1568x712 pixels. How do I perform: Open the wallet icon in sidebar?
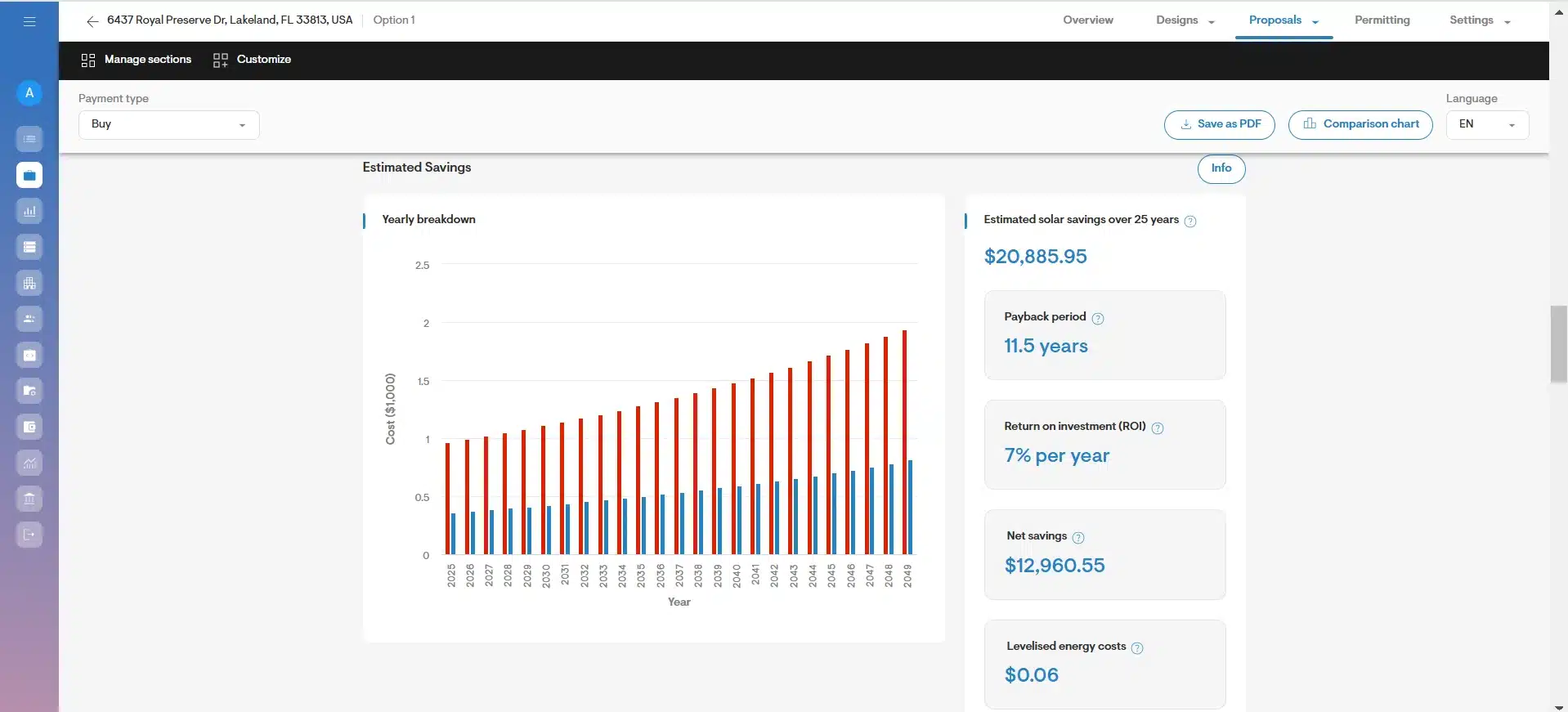point(29,427)
